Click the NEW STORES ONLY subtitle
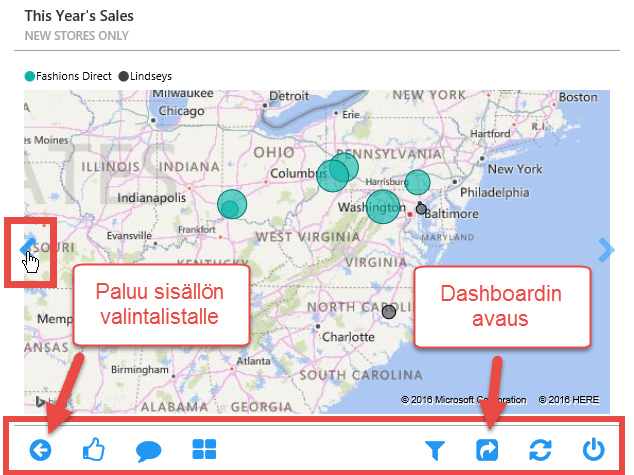Image resolution: width=634 pixels, height=475 pixels. click(x=76, y=36)
